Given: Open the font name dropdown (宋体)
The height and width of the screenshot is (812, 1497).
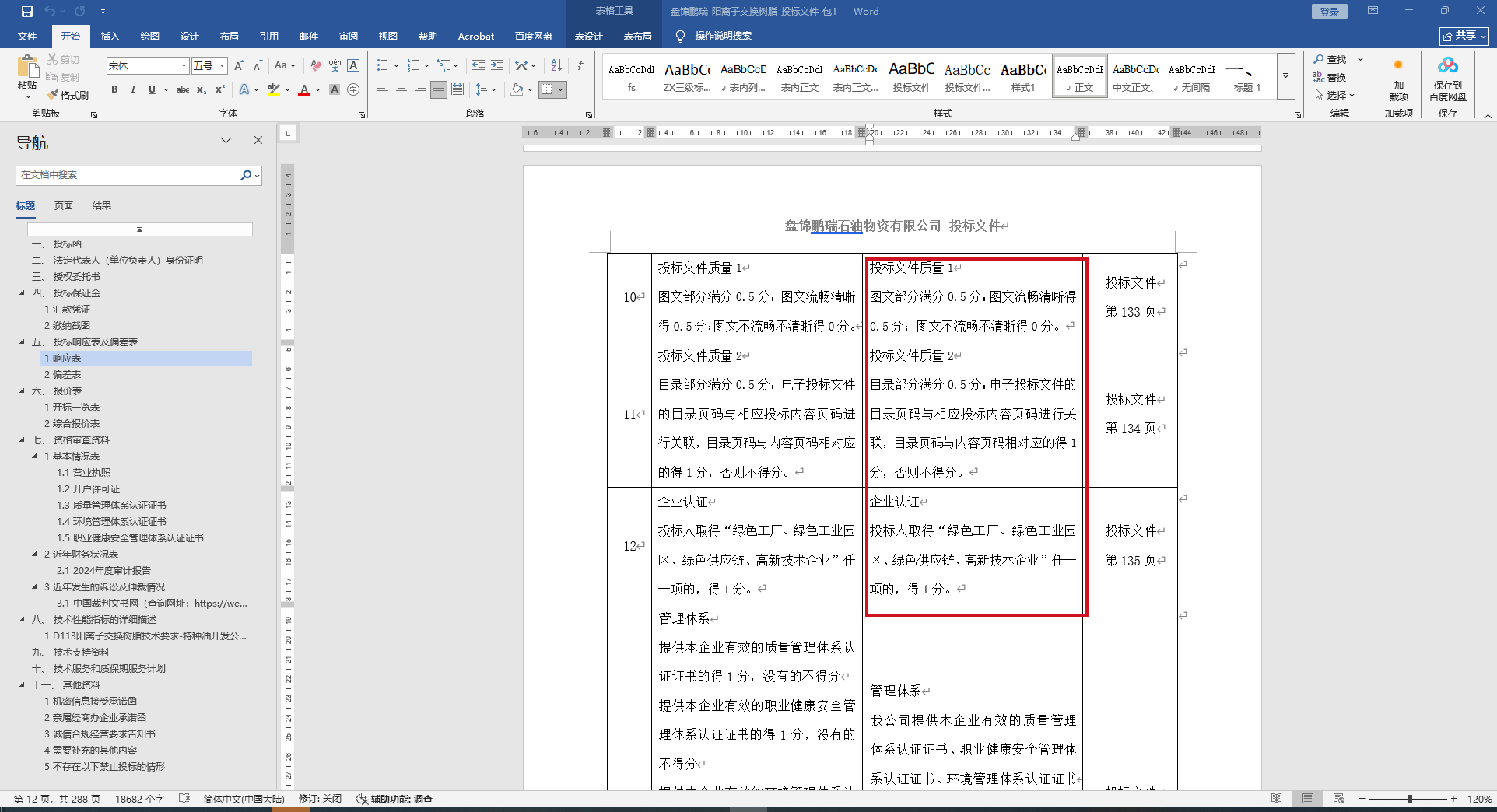Looking at the screenshot, I should point(184,66).
